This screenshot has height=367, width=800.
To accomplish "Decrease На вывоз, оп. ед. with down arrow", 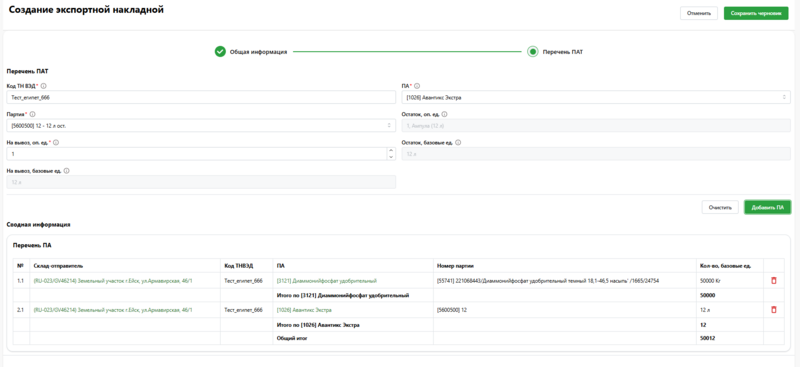I will point(391,157).
